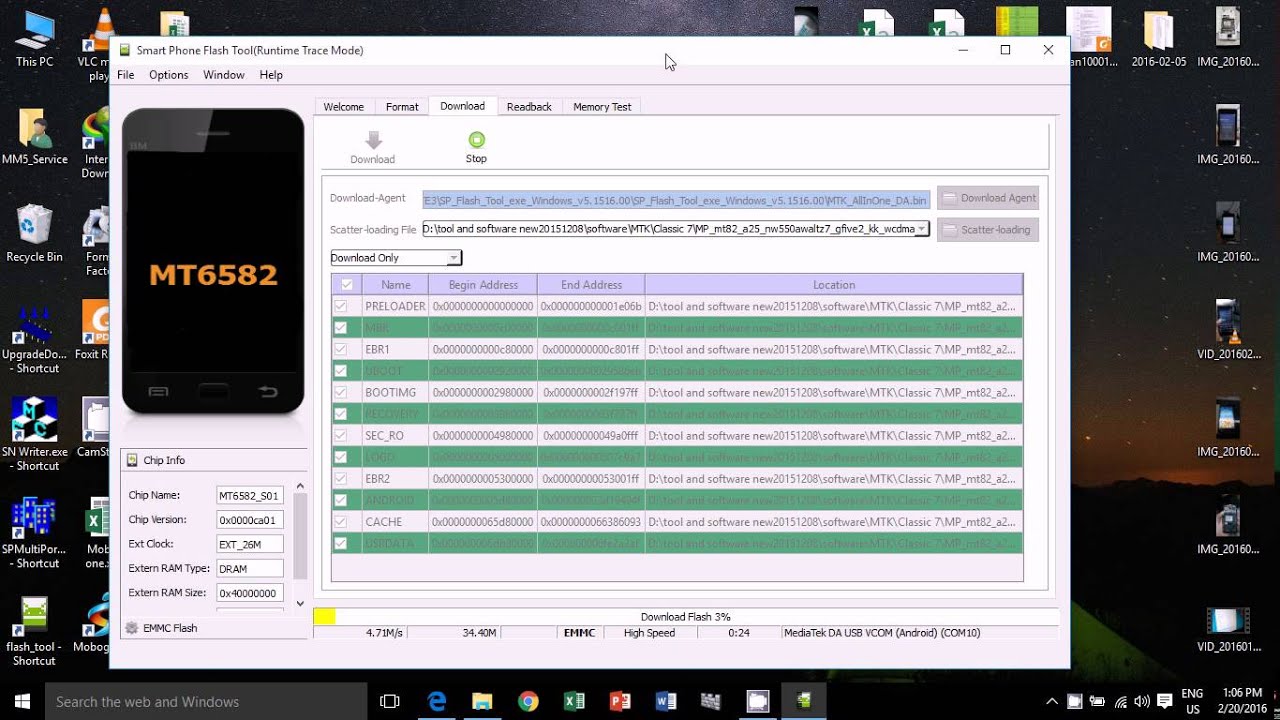Select SPMultiPor... shortcut desktop icon
Viewport: 1280px width, 720px height.
coord(34,532)
